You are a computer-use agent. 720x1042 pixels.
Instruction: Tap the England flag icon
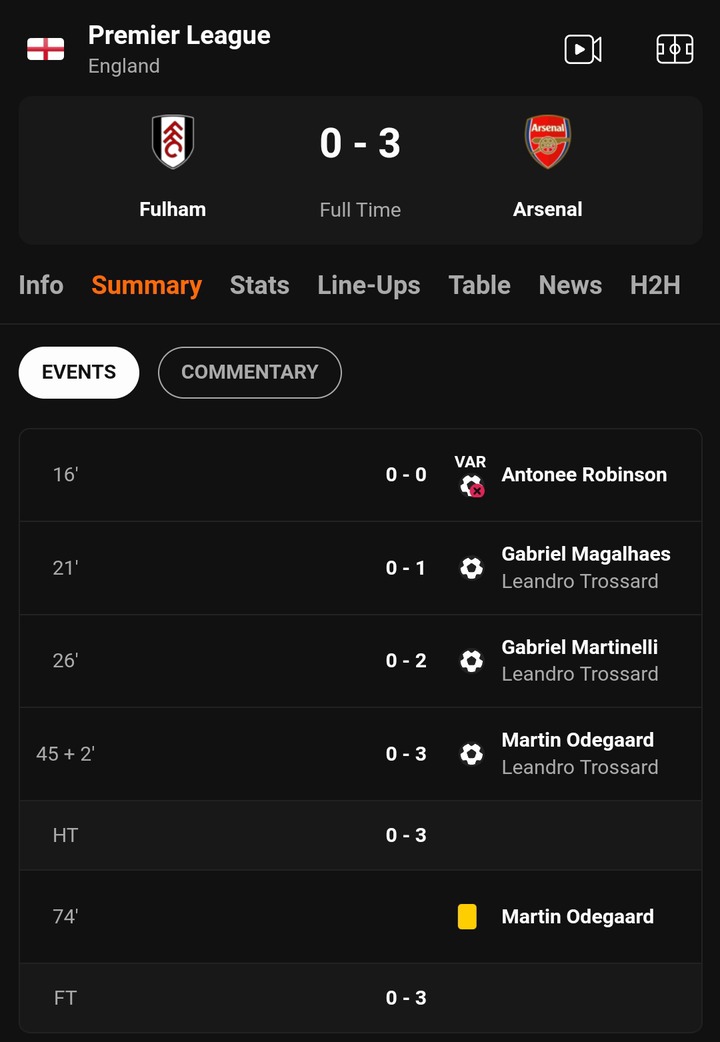point(45,49)
